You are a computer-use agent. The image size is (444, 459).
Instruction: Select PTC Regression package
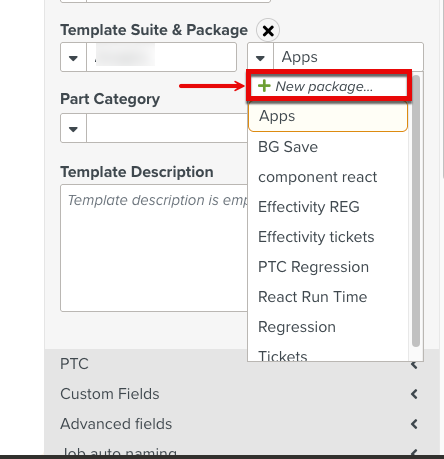click(x=328, y=267)
